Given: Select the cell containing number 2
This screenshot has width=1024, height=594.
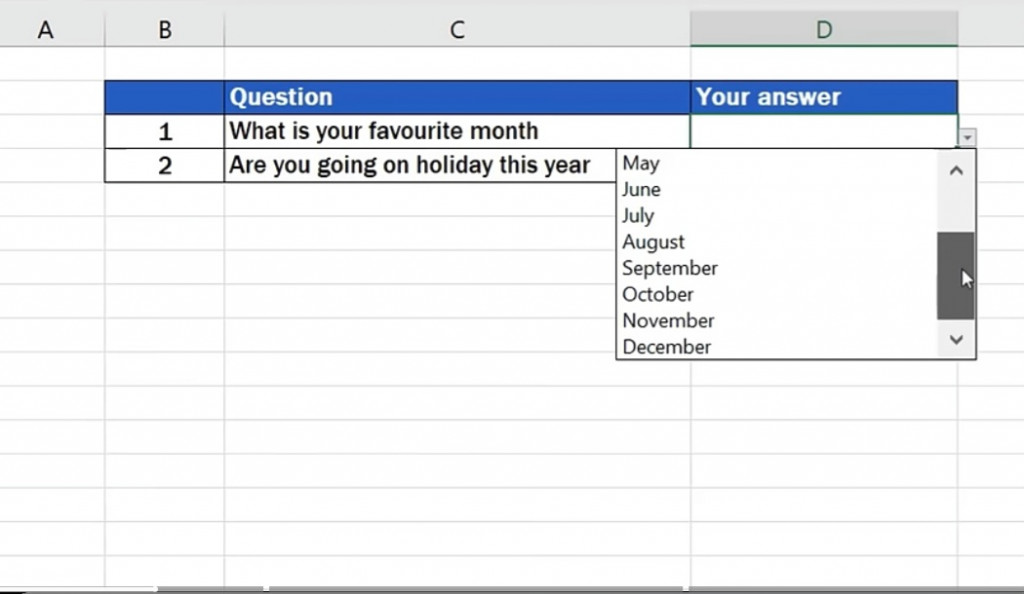Looking at the screenshot, I should pos(165,165).
